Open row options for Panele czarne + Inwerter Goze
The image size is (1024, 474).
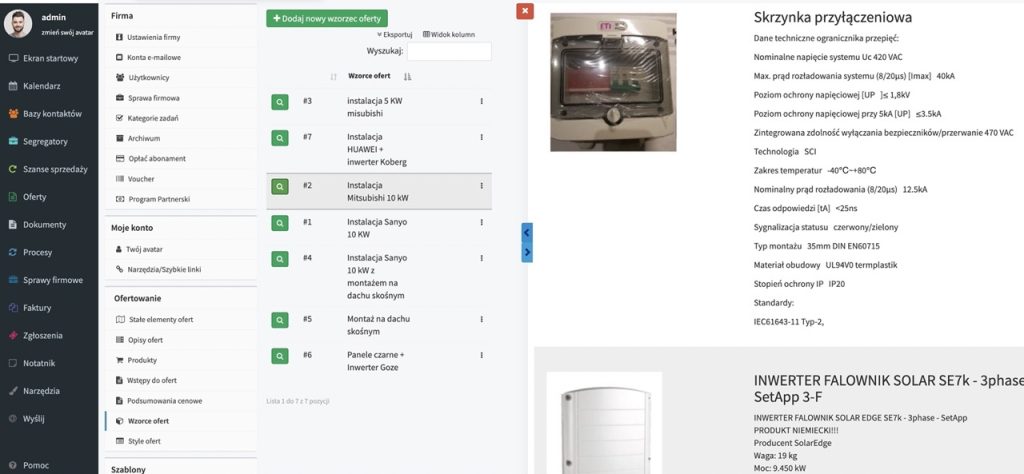tap(481, 355)
